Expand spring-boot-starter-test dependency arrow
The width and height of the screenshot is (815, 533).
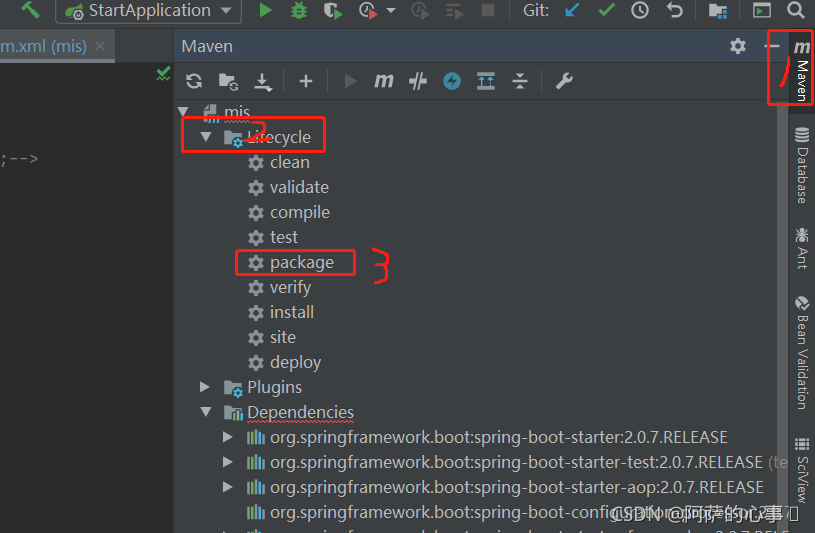tap(228, 462)
